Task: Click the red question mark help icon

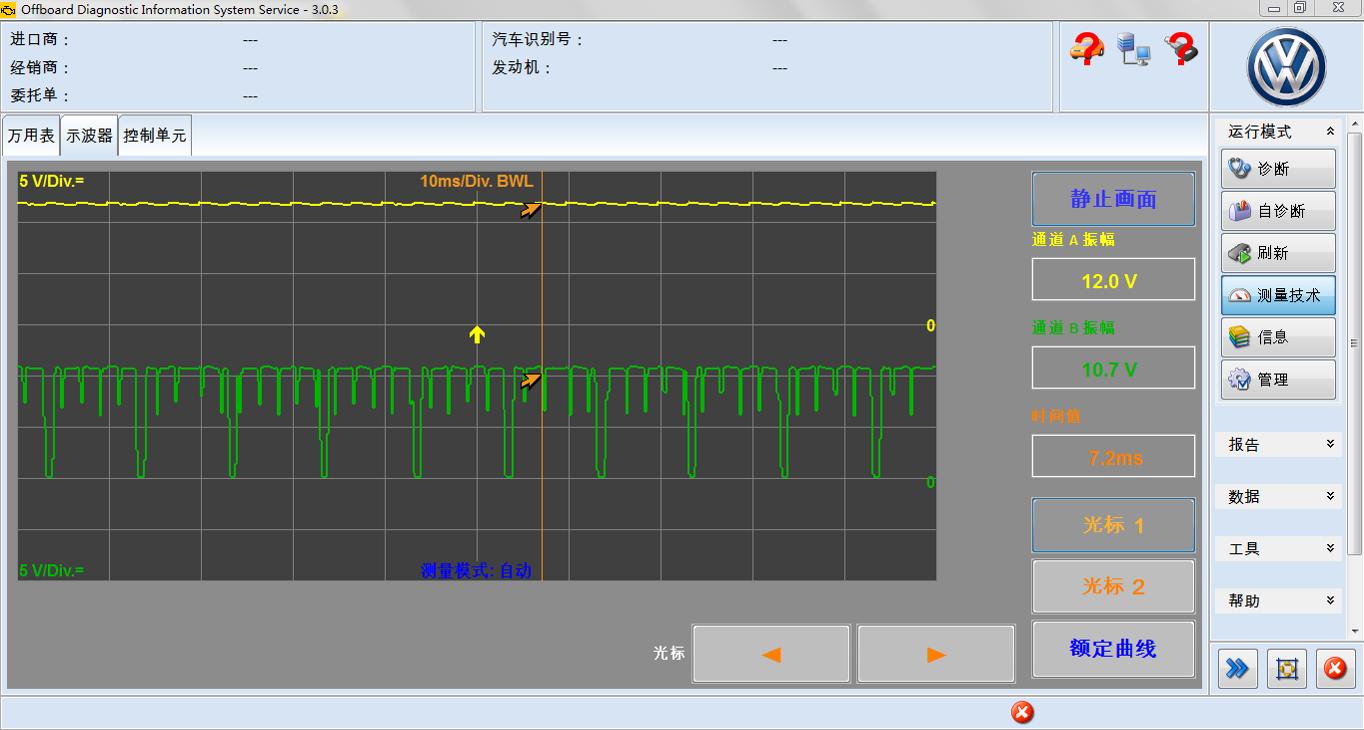Action: (1181, 48)
